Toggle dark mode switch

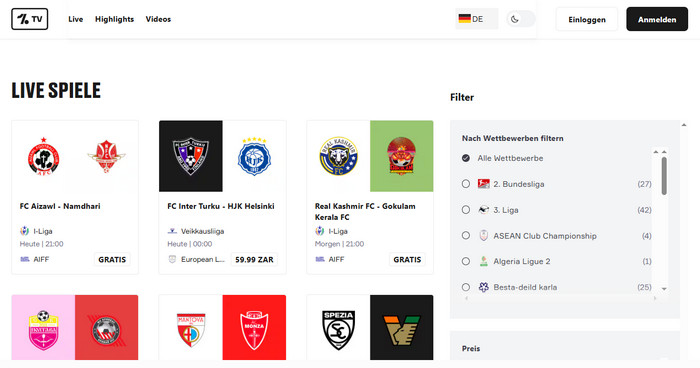tap(521, 19)
